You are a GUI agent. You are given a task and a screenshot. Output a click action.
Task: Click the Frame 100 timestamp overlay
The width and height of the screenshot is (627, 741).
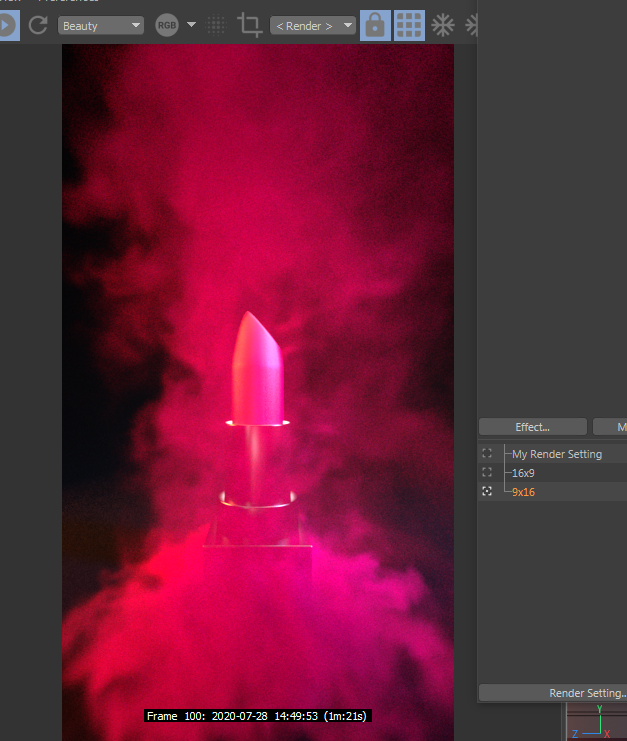[258, 716]
